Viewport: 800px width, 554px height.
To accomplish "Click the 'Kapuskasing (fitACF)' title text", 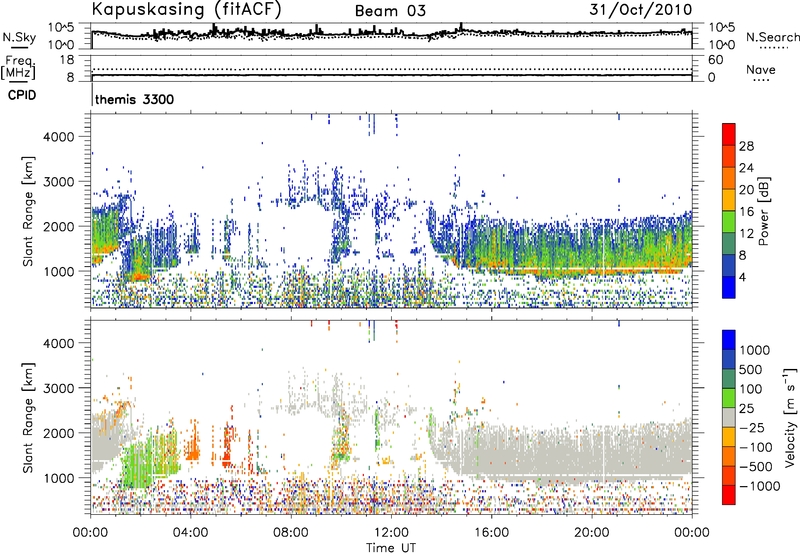I will [186, 10].
